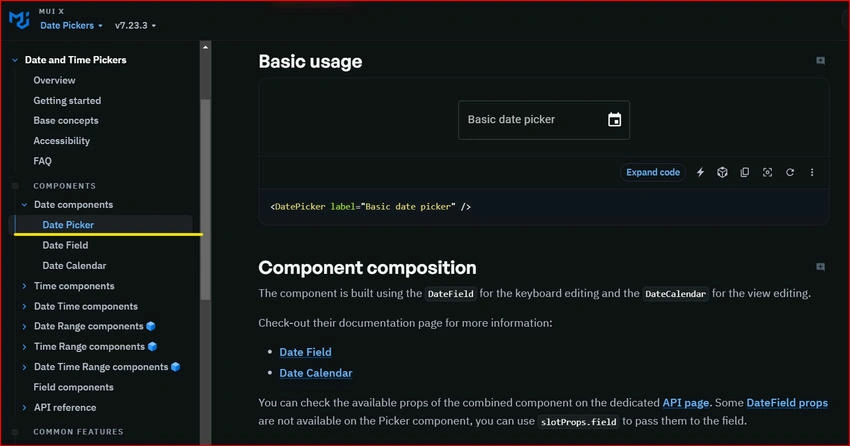The height and width of the screenshot is (446, 850).
Task: Collapse the Date components group
Action: 24,205
